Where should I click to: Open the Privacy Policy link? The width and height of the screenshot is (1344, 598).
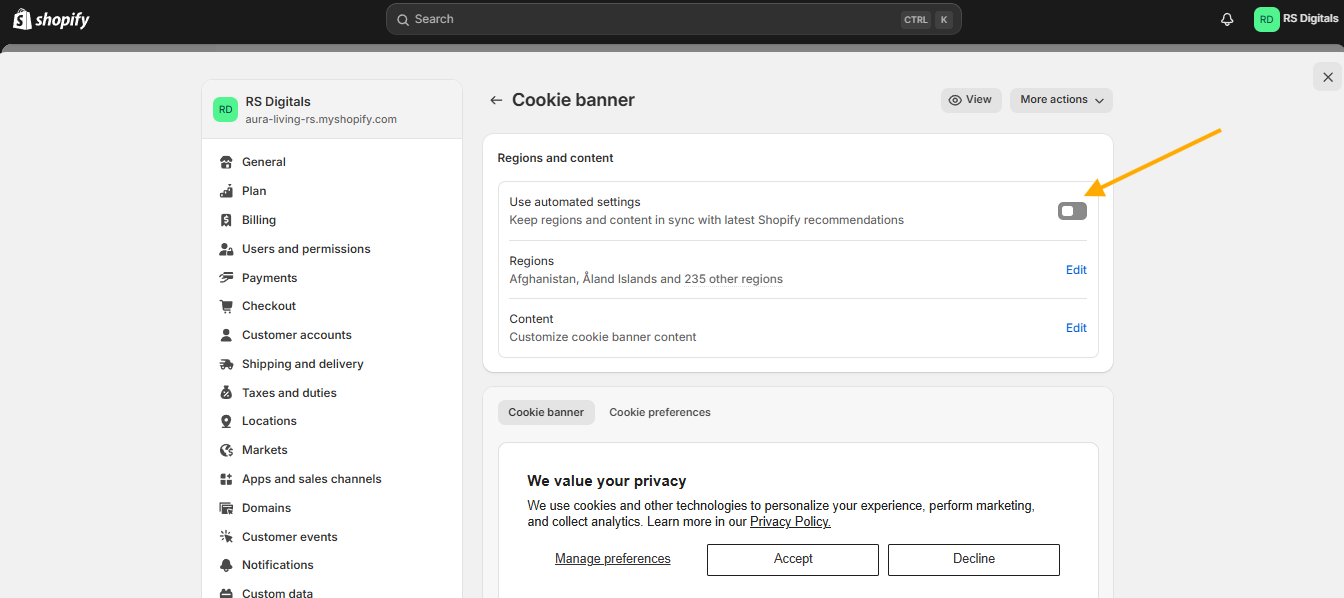tap(790, 522)
